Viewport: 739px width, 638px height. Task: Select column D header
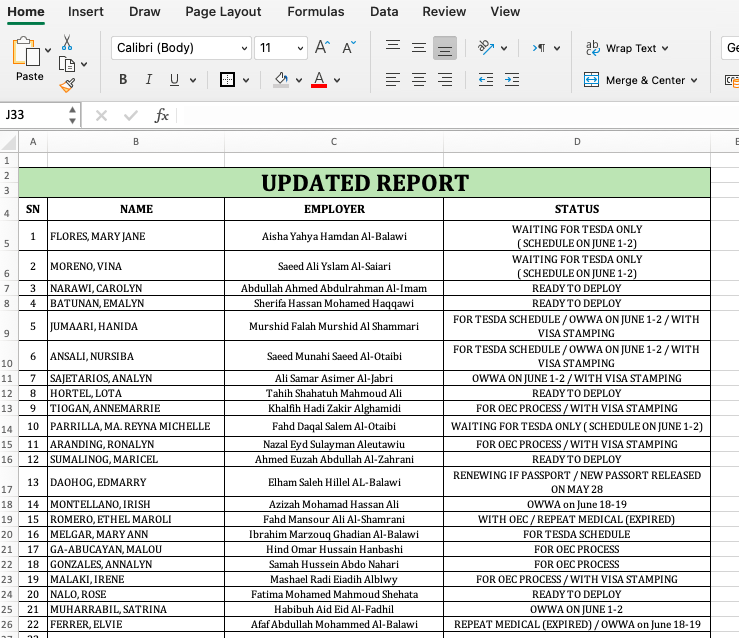coord(577,142)
